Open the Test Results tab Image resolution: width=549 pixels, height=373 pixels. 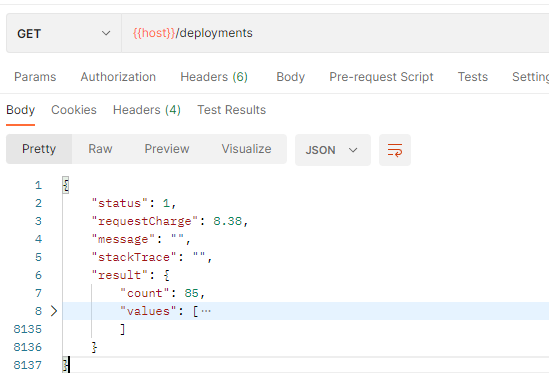pyautogui.click(x=231, y=110)
